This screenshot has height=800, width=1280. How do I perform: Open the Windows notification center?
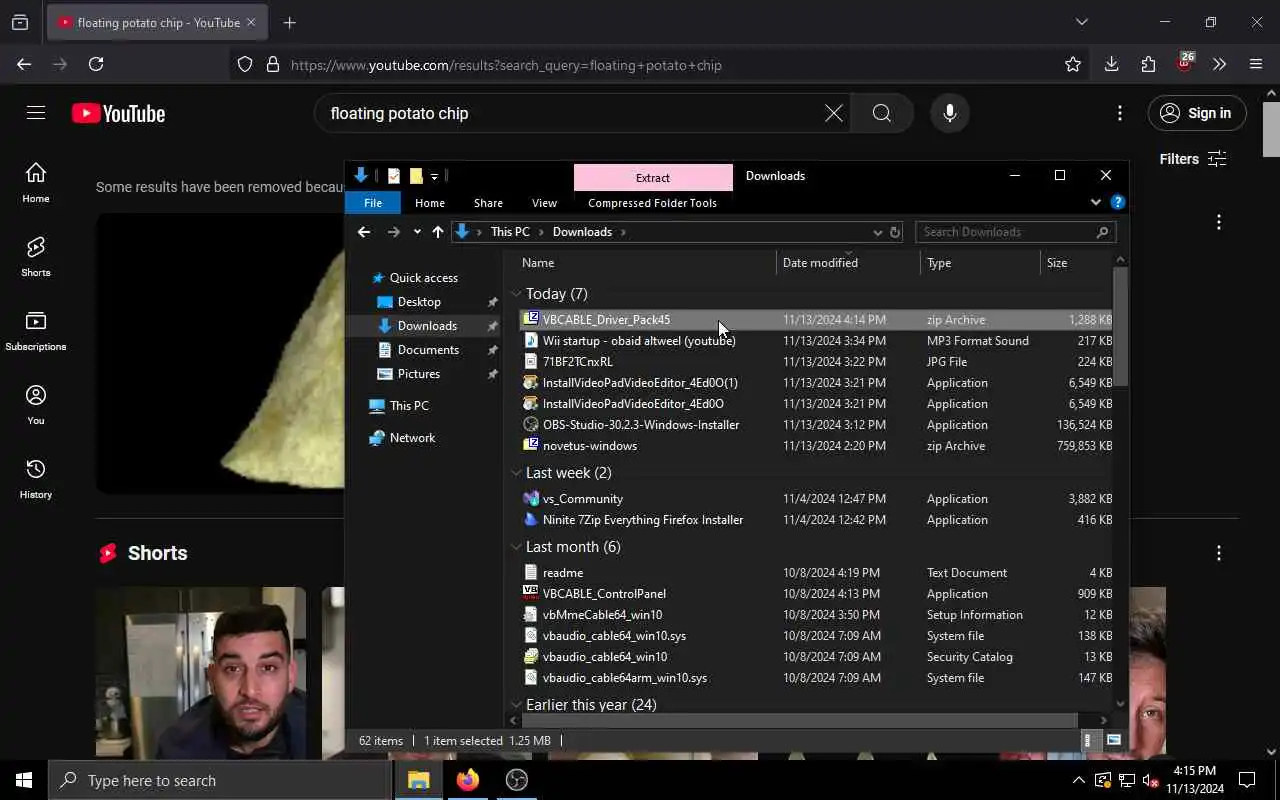coord(1247,780)
